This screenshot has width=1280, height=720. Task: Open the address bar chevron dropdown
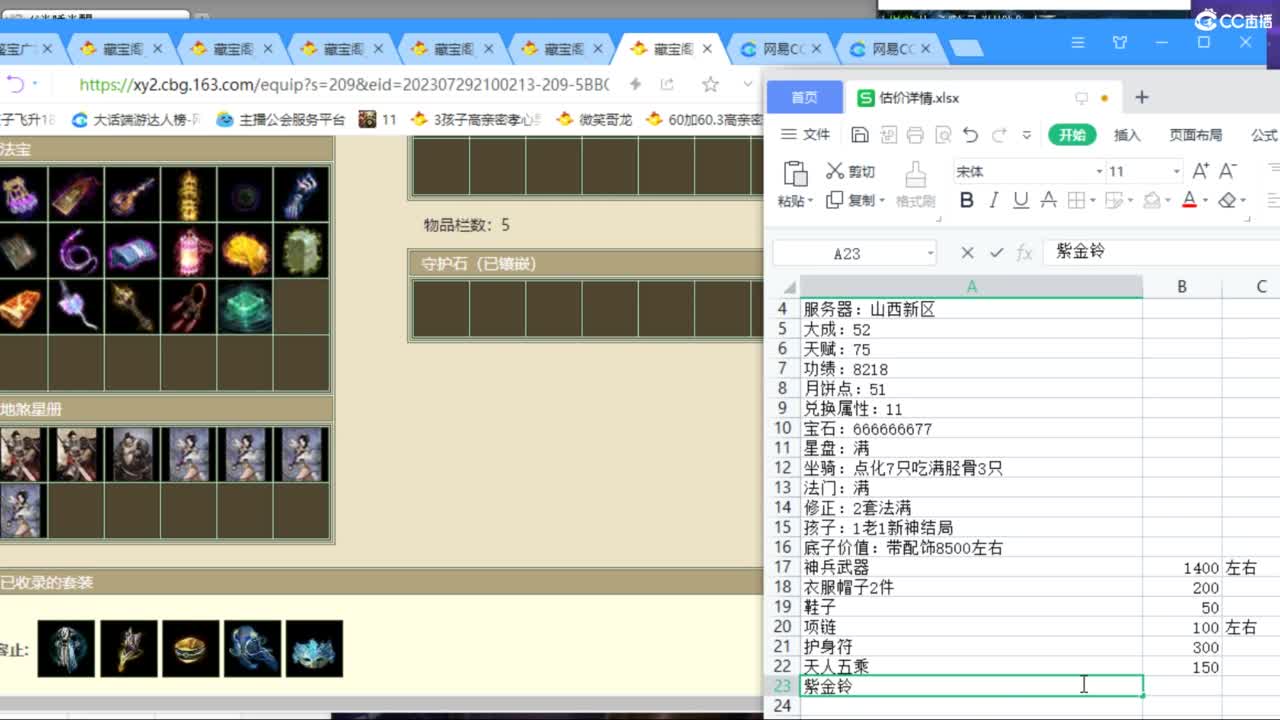(x=747, y=84)
